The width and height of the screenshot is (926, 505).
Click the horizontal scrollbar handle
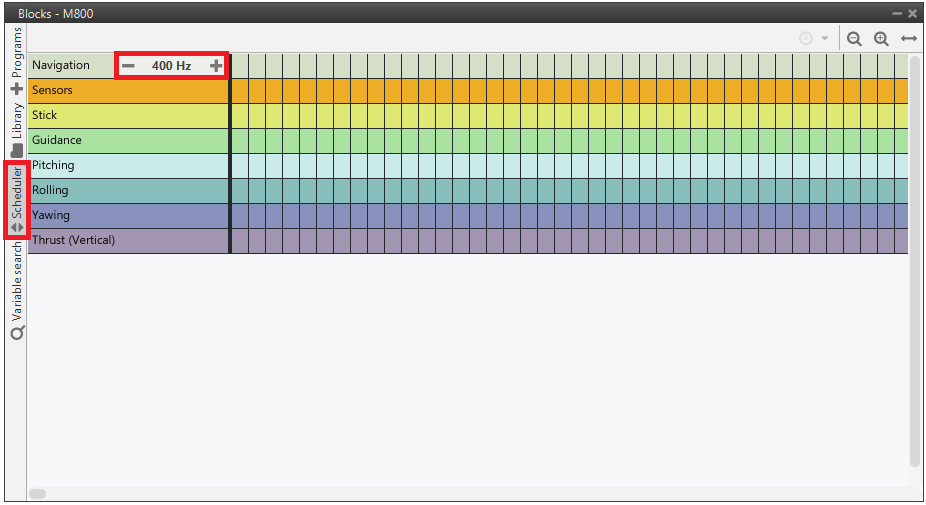(37, 494)
